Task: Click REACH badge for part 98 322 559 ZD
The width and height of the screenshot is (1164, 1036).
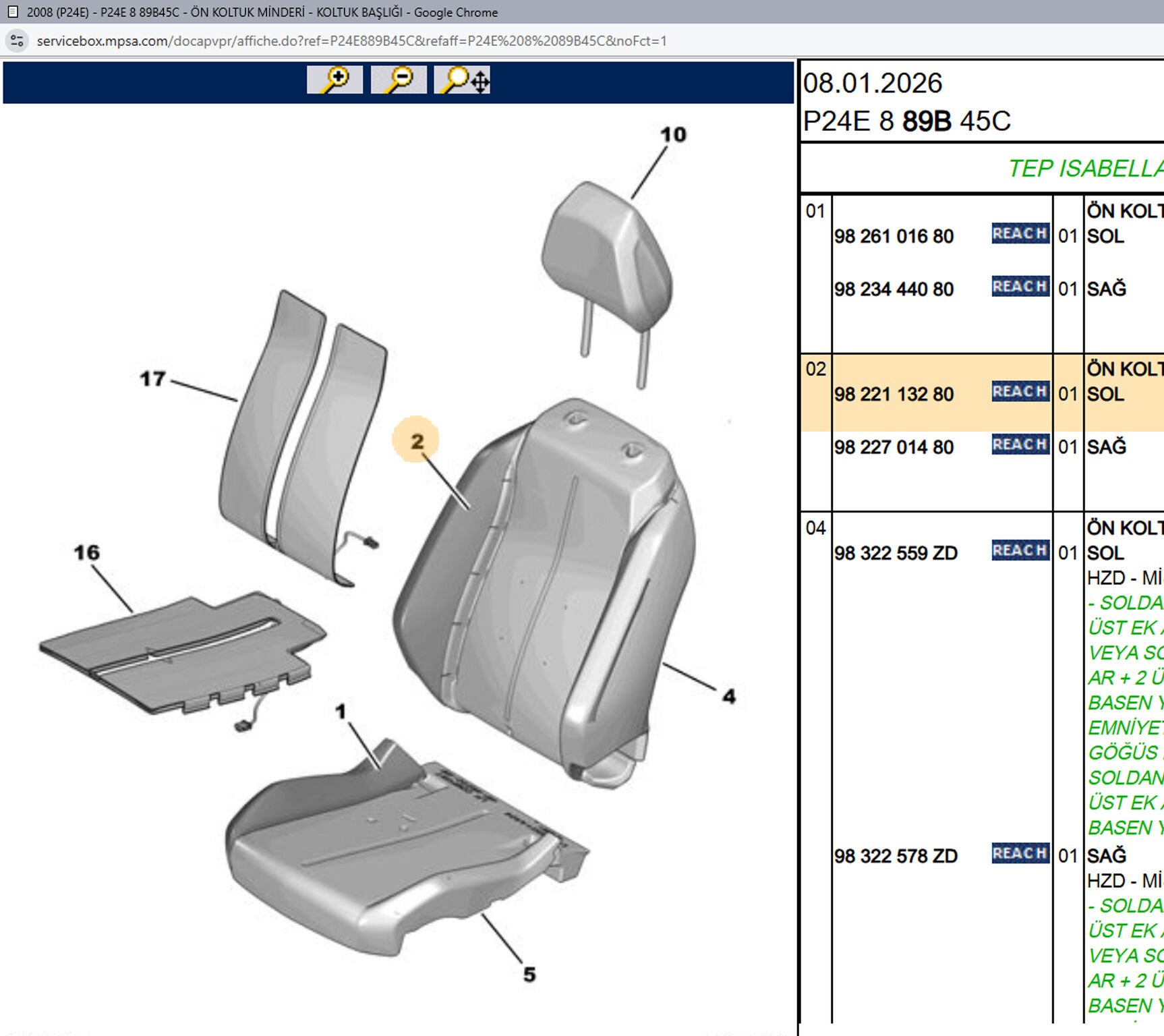Action: point(1020,550)
